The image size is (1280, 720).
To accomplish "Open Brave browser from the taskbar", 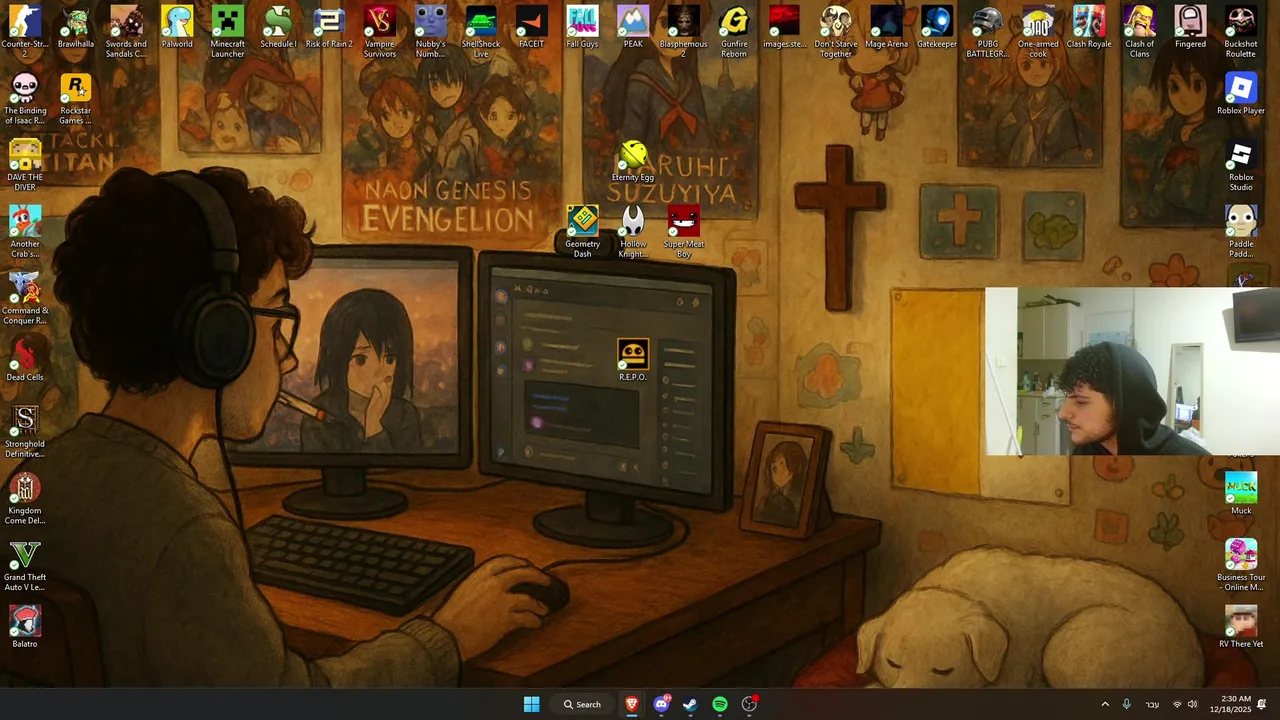I will click(631, 704).
